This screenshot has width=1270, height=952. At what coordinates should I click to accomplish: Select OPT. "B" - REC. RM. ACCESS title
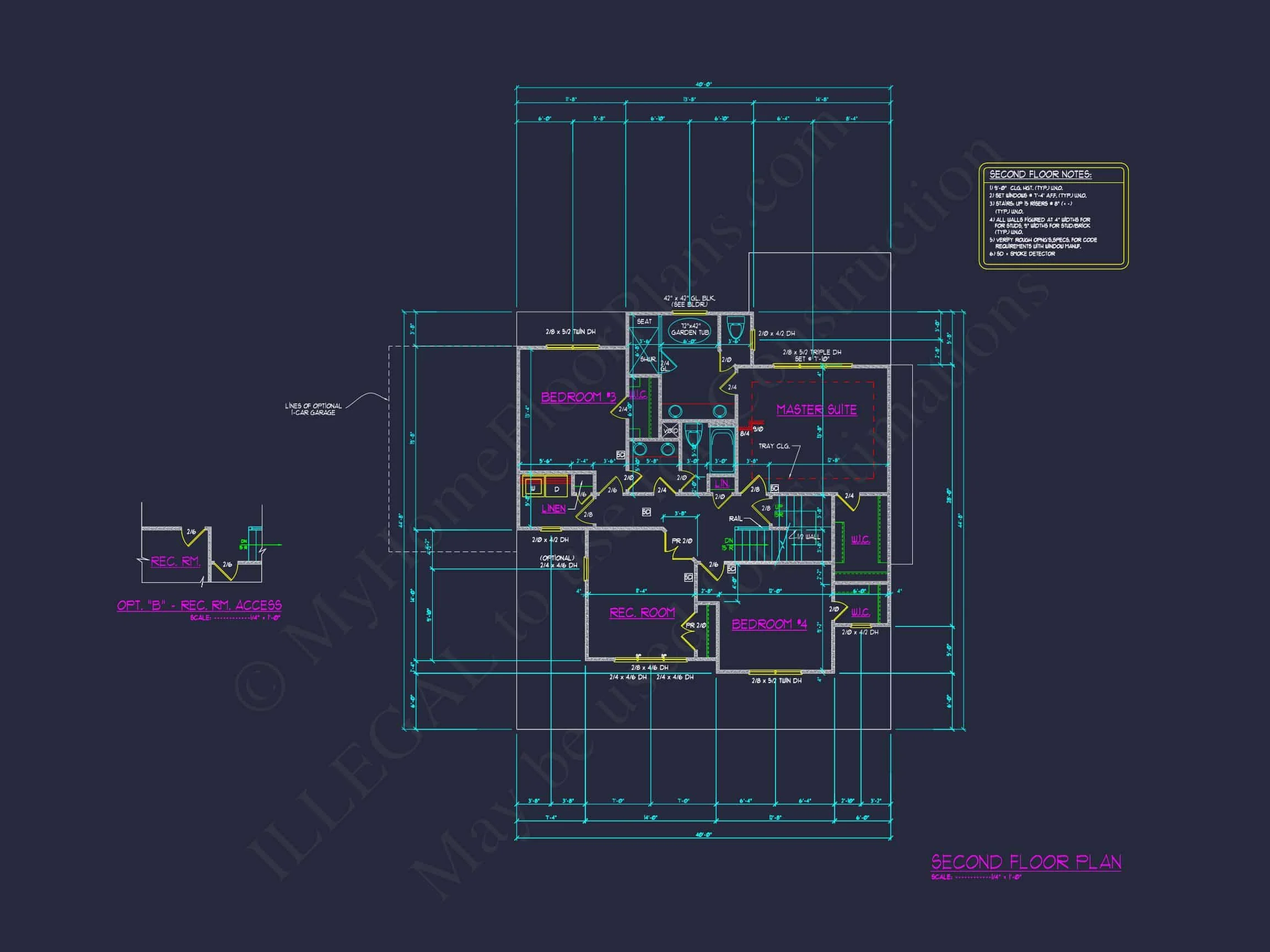pyautogui.click(x=199, y=605)
